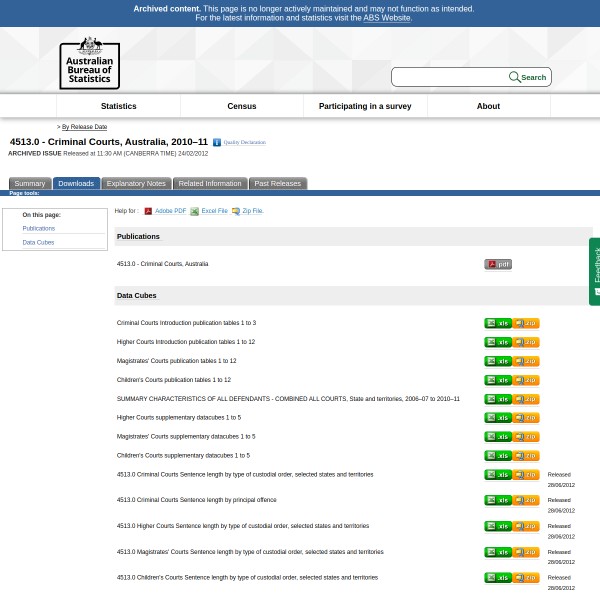
Task: Open the Explanatory Notes tab
Action: point(136,184)
